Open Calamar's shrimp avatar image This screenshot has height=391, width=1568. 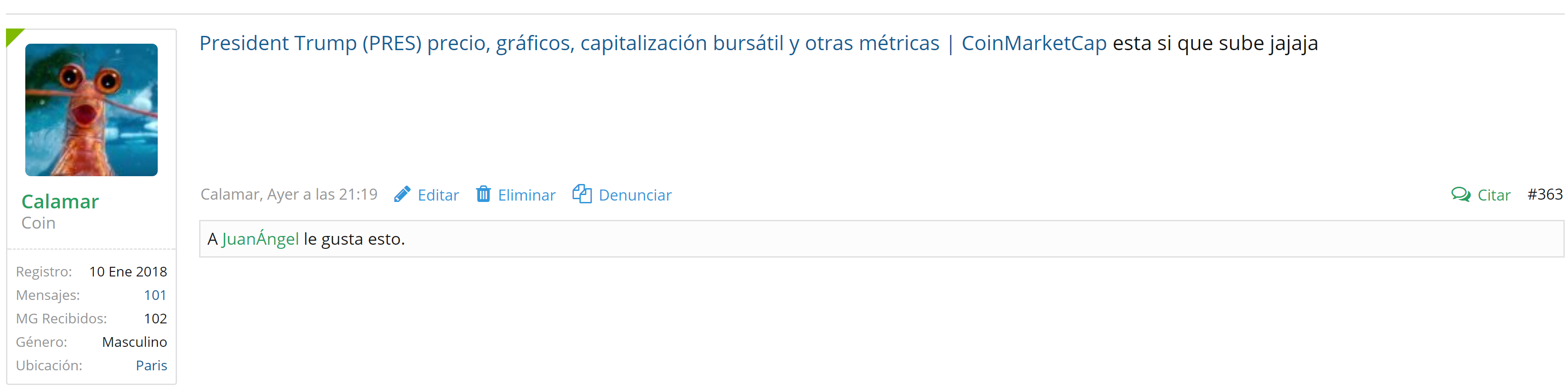(92, 109)
